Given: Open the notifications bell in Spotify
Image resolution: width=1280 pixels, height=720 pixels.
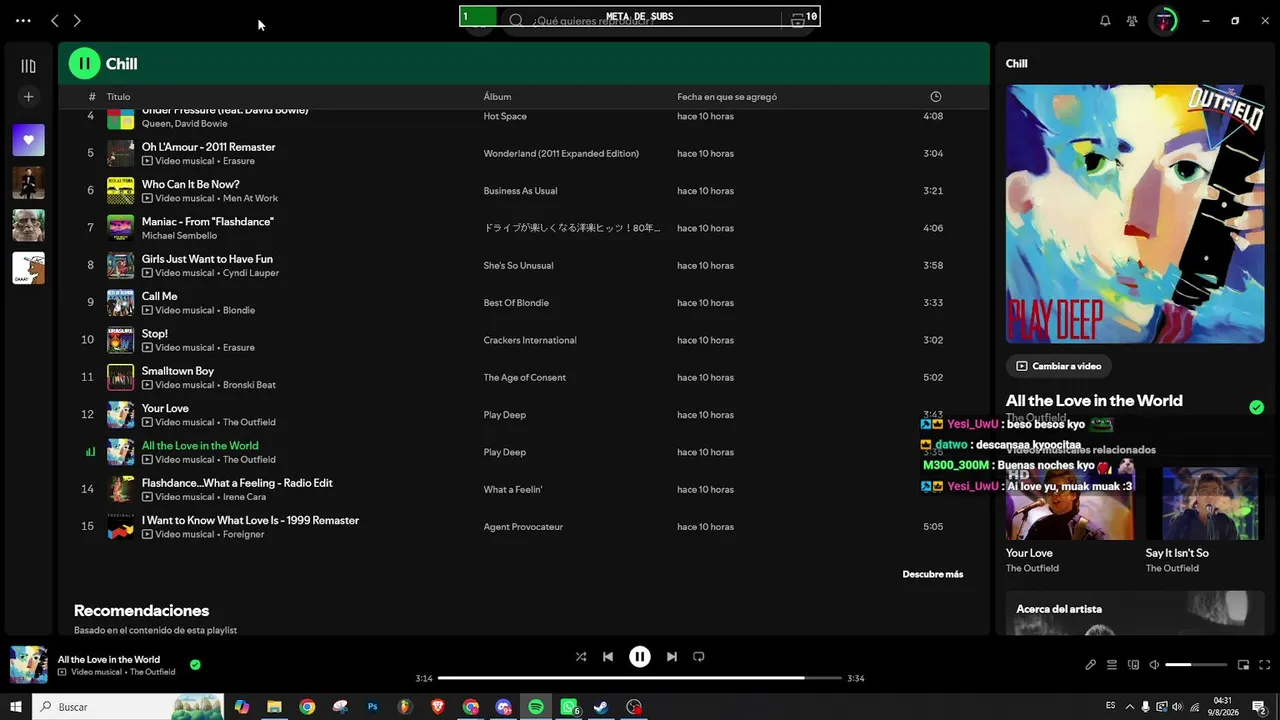Looking at the screenshot, I should (x=1105, y=20).
